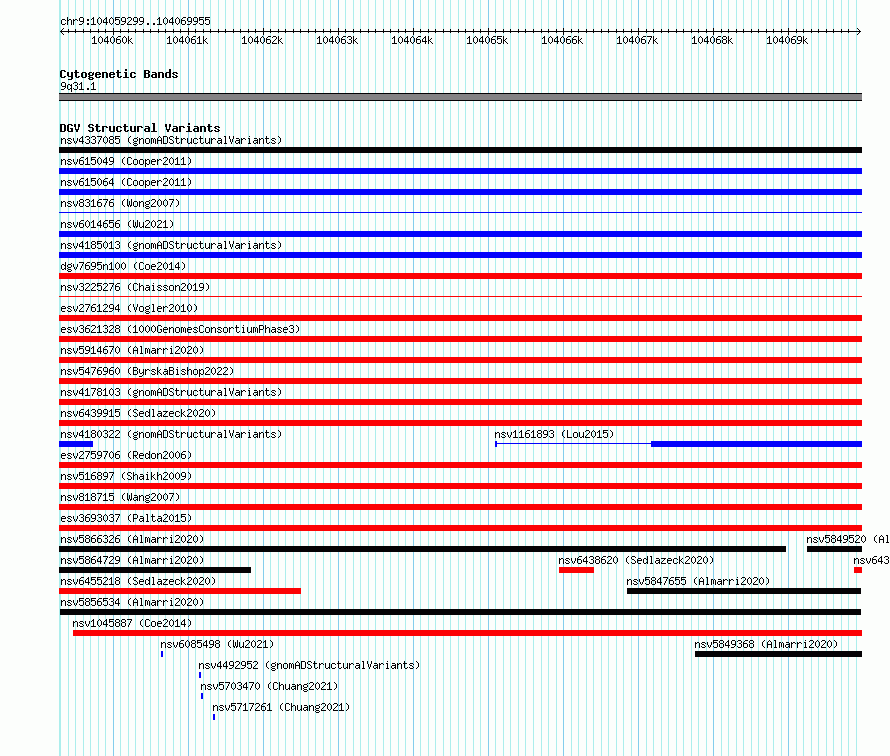The height and width of the screenshot is (756, 890).
Task: Click esv3621328 (1000GenomesConsortiumPhase3) label
Action: click(x=180, y=329)
